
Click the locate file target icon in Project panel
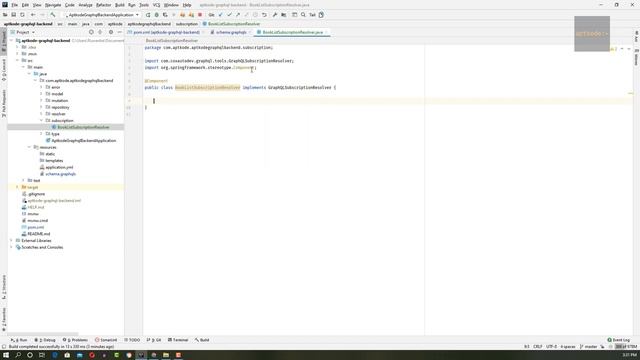(91, 32)
